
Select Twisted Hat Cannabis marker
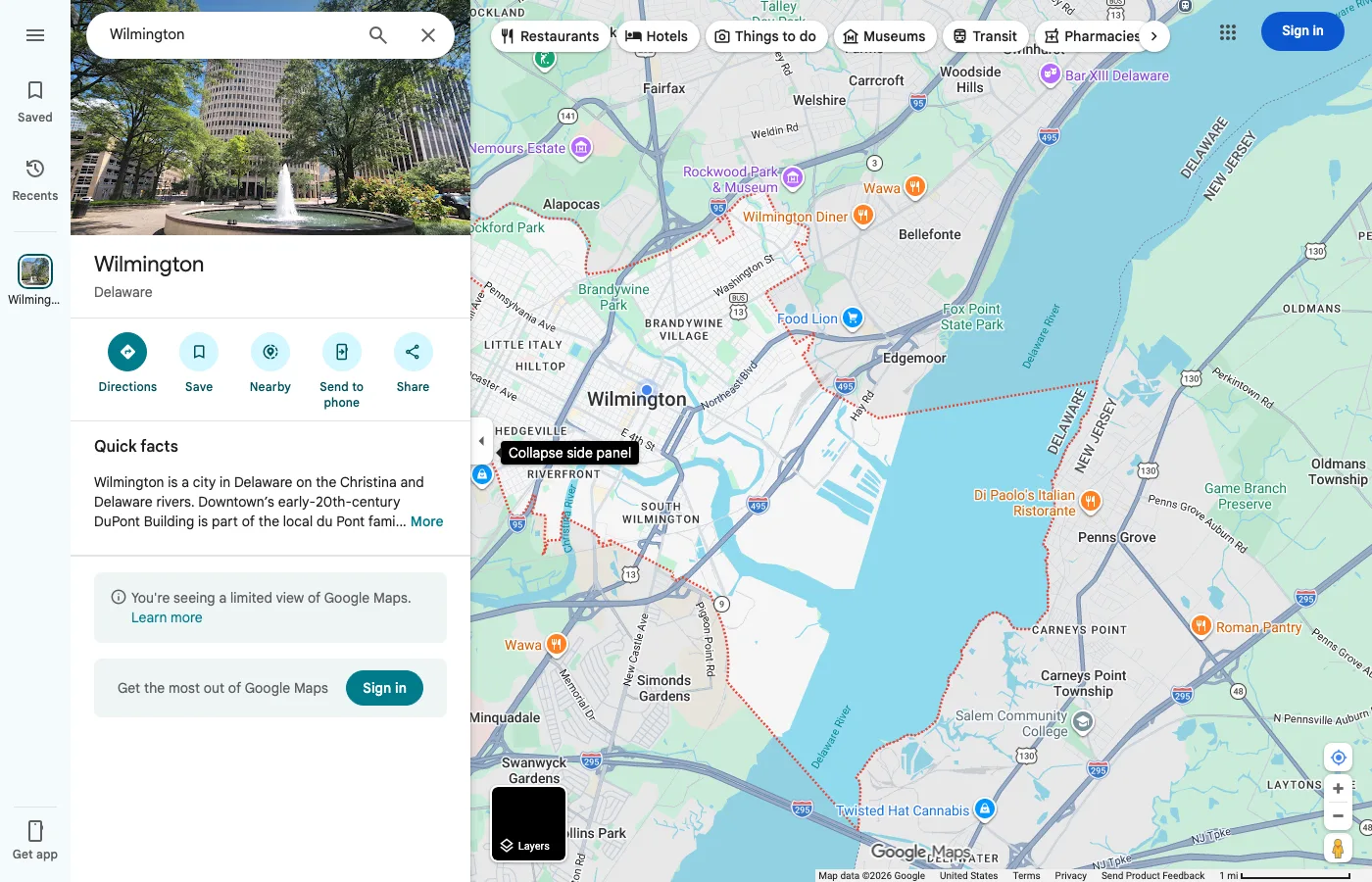(985, 809)
